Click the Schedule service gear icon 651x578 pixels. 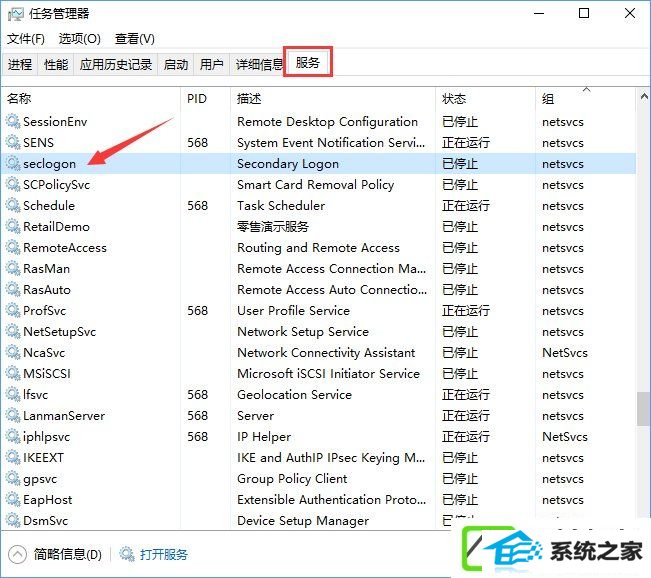click(13, 206)
